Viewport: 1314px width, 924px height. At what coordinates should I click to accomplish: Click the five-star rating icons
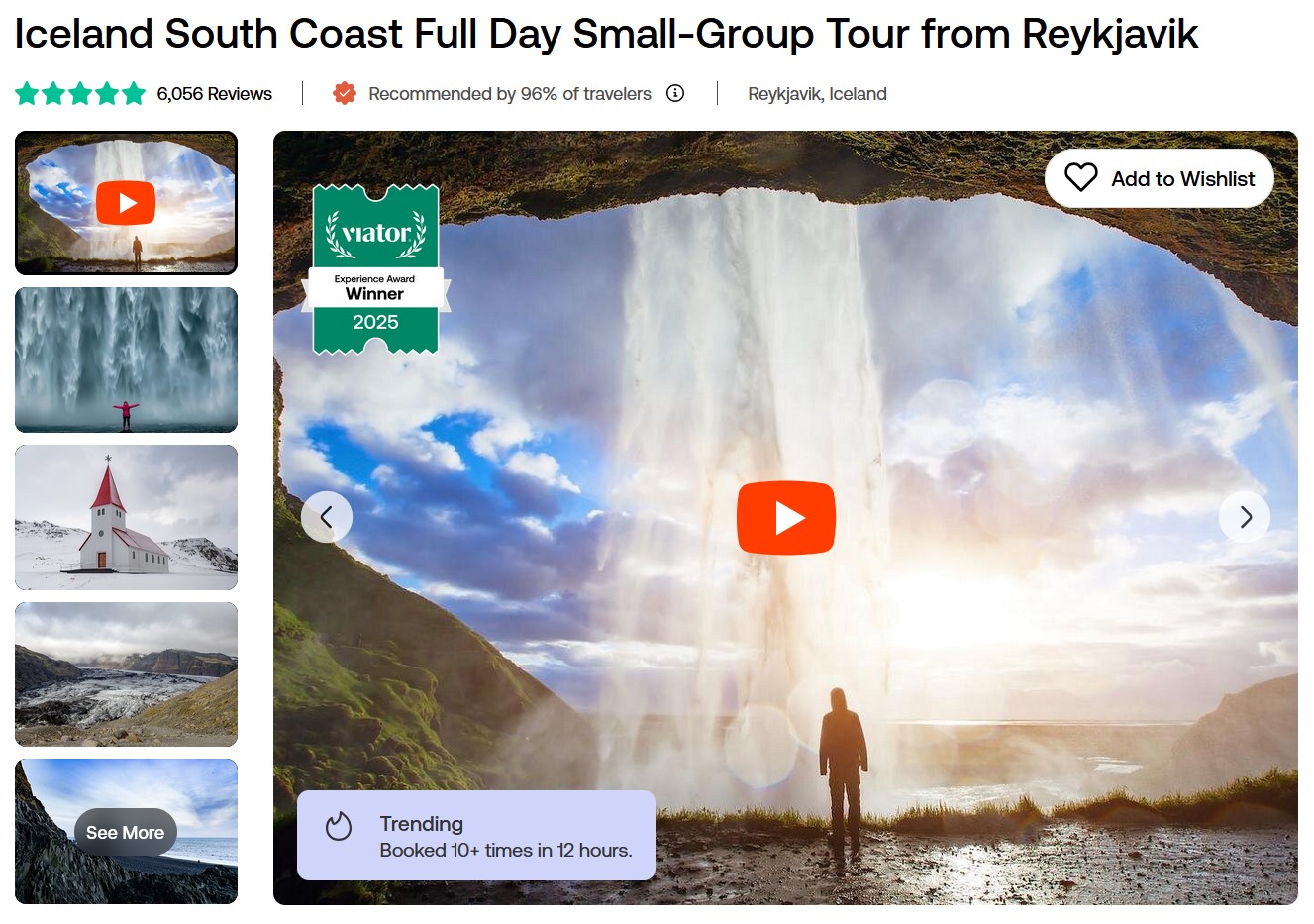coord(80,94)
